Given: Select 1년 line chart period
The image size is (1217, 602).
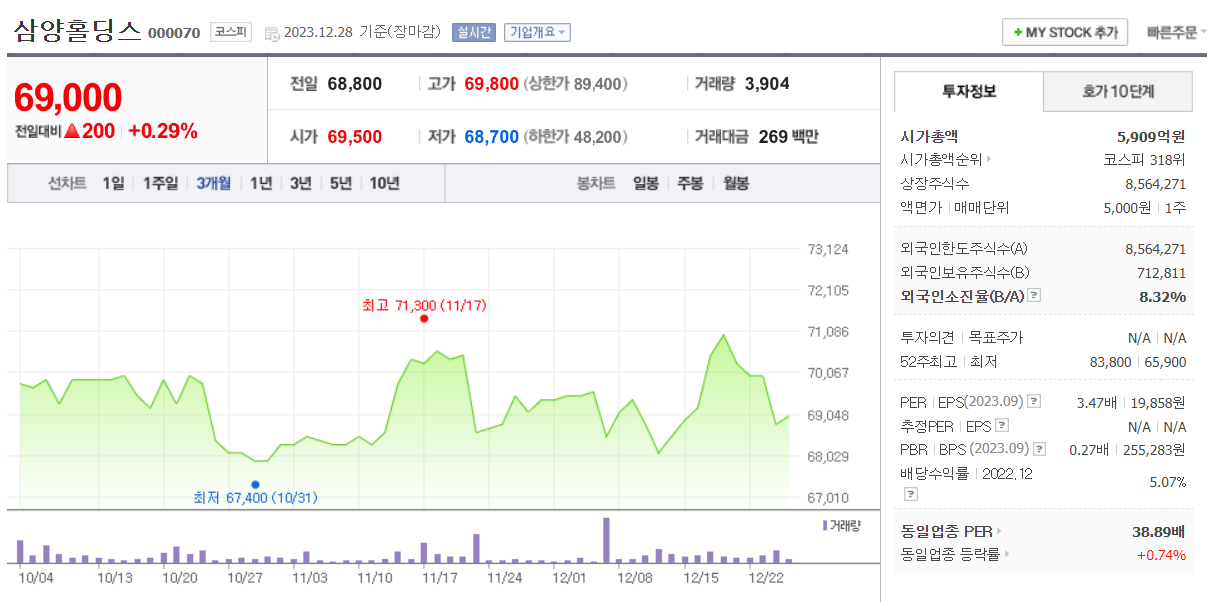Looking at the screenshot, I should [261, 183].
